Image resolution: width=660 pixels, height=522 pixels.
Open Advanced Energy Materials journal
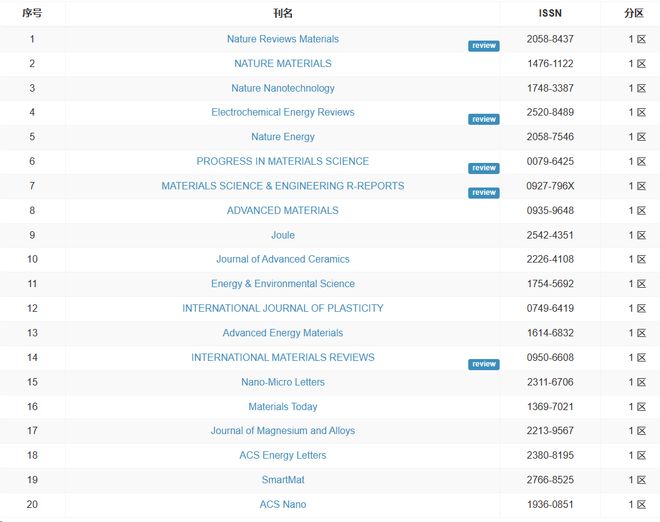pyautogui.click(x=282, y=333)
